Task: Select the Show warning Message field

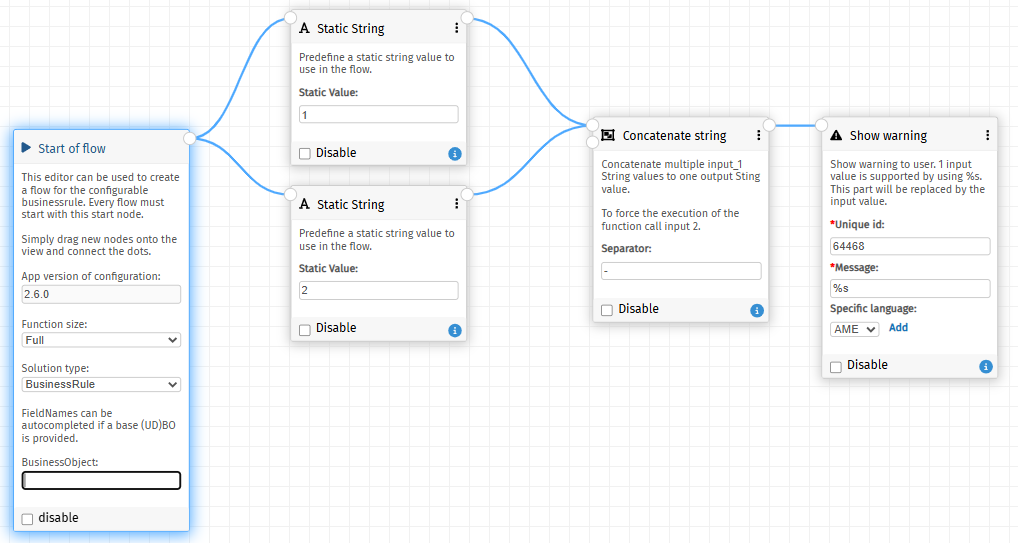Action: (x=910, y=288)
